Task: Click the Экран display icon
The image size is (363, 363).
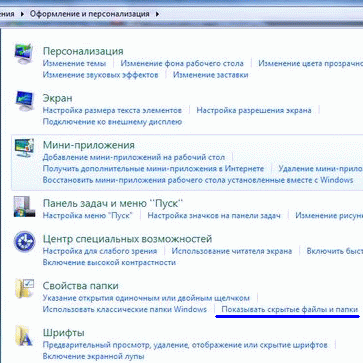Action: [x=24, y=101]
